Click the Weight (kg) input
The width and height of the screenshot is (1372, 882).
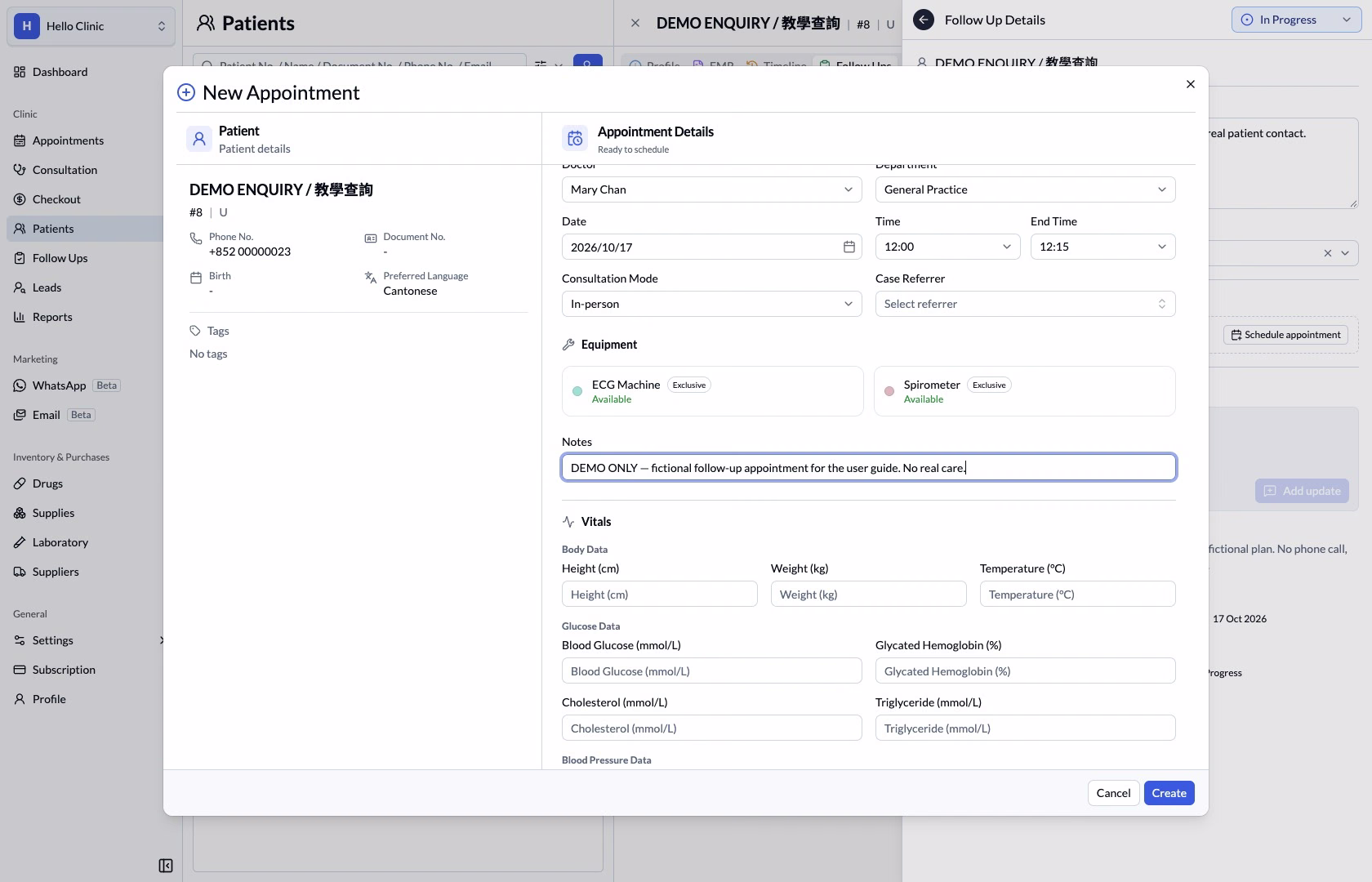click(868, 594)
